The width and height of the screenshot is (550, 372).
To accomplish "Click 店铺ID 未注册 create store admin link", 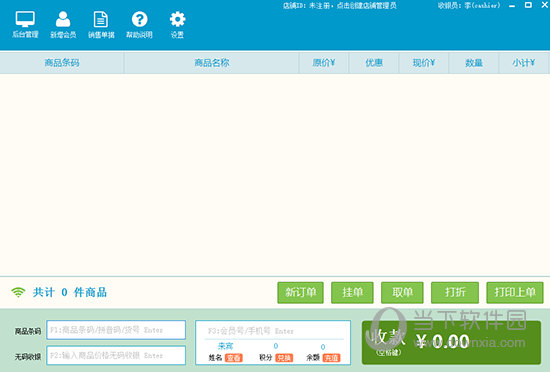I will pos(340,6).
